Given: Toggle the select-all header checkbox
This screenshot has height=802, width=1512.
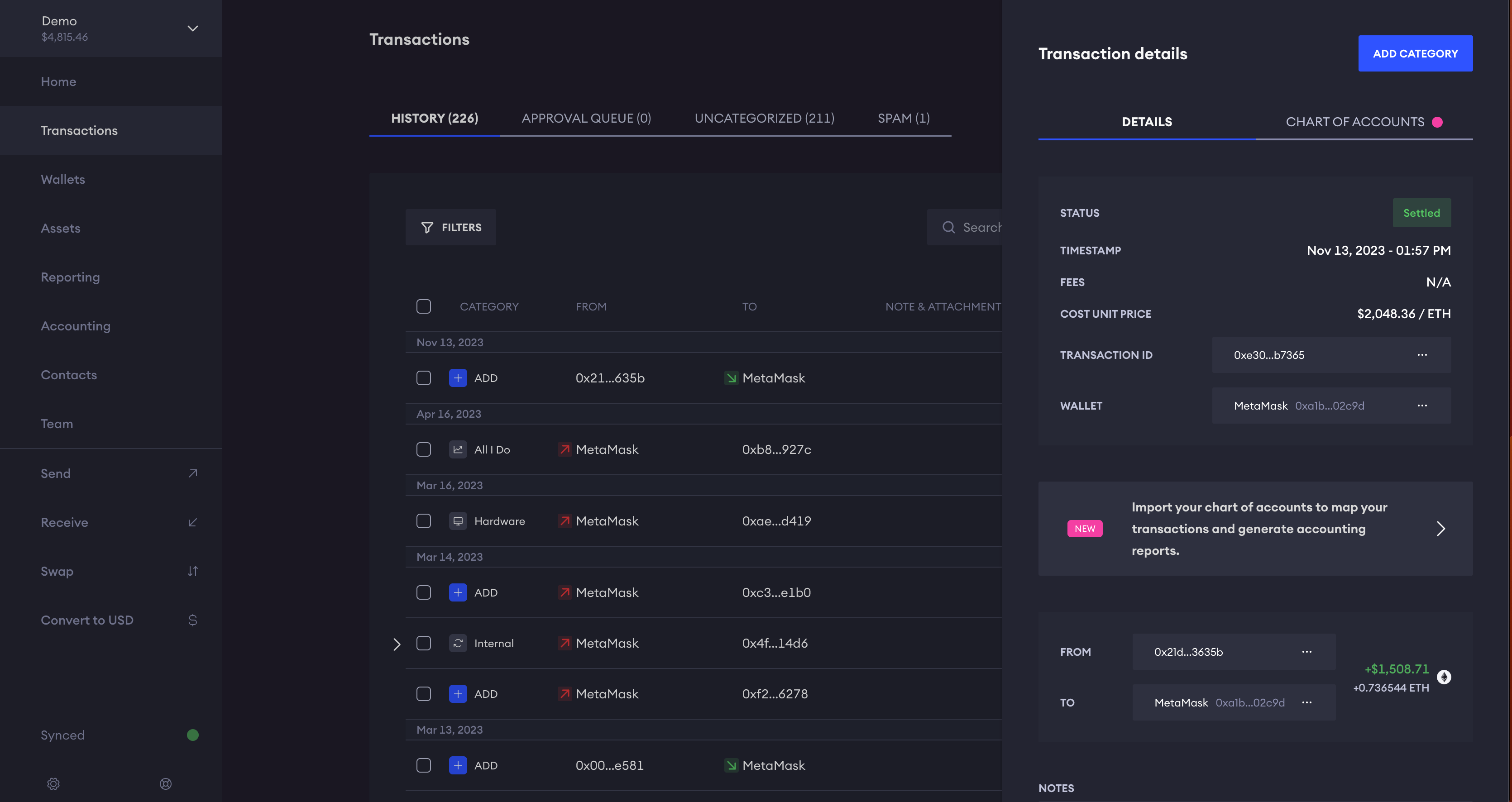Looking at the screenshot, I should click(423, 306).
